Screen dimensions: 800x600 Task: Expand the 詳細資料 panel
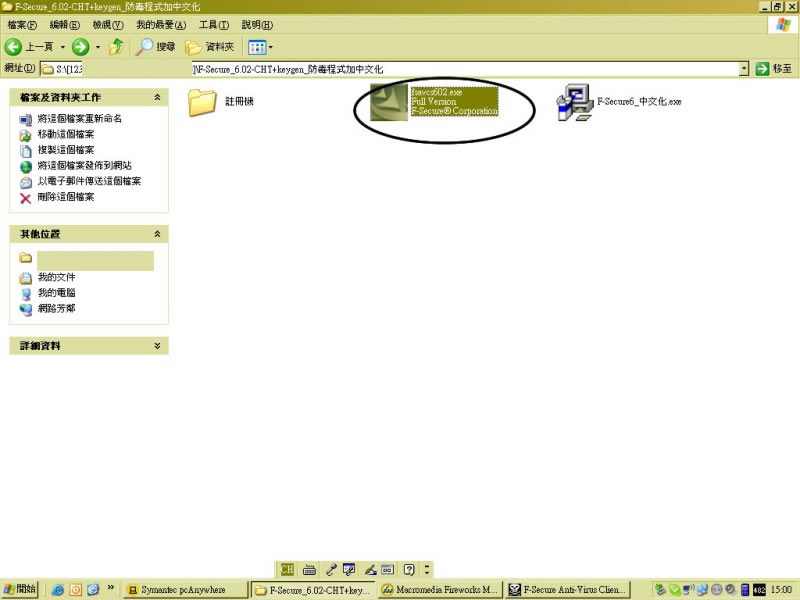[x=158, y=345]
